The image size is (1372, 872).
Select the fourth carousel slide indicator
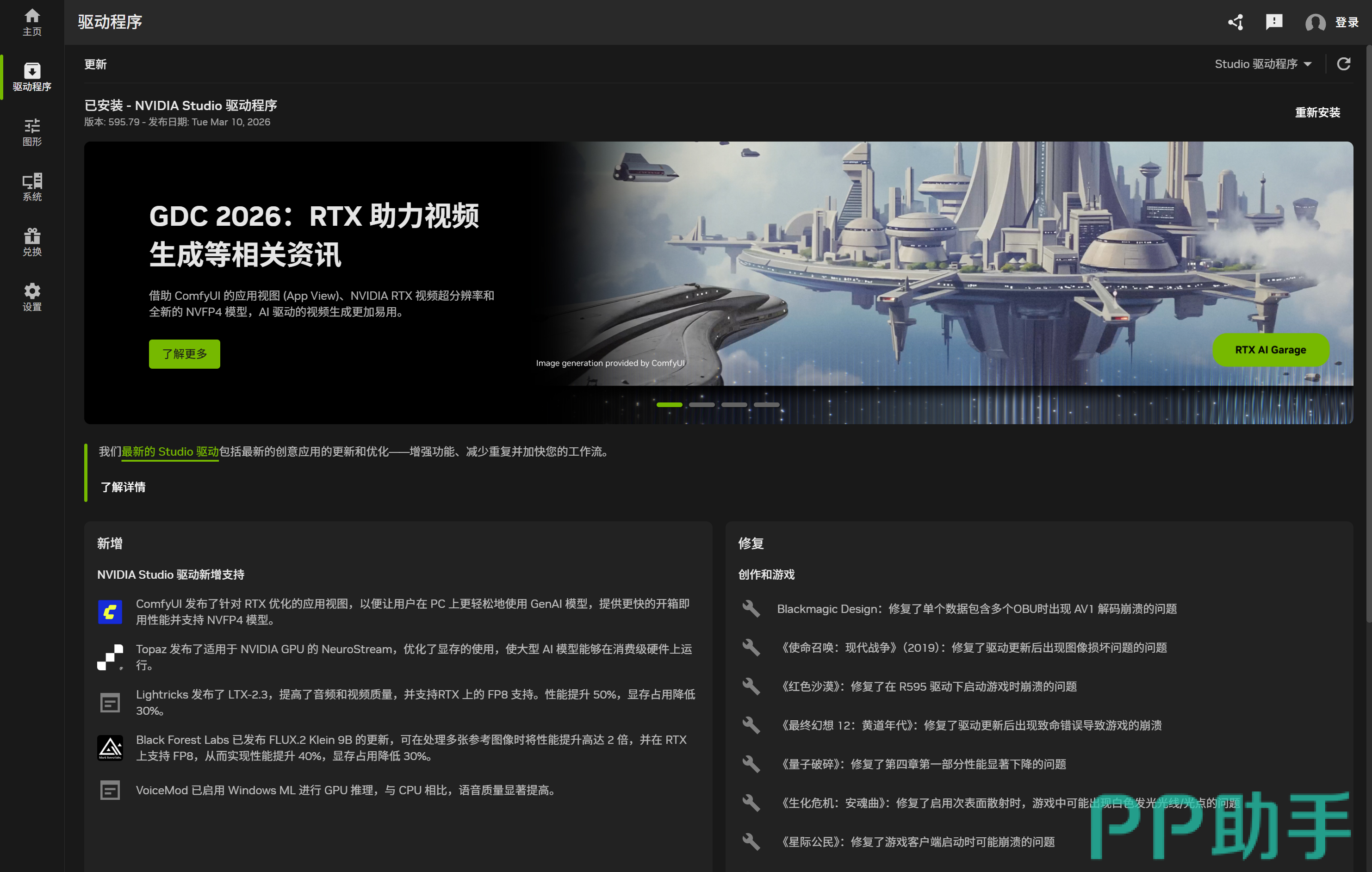pyautogui.click(x=766, y=404)
